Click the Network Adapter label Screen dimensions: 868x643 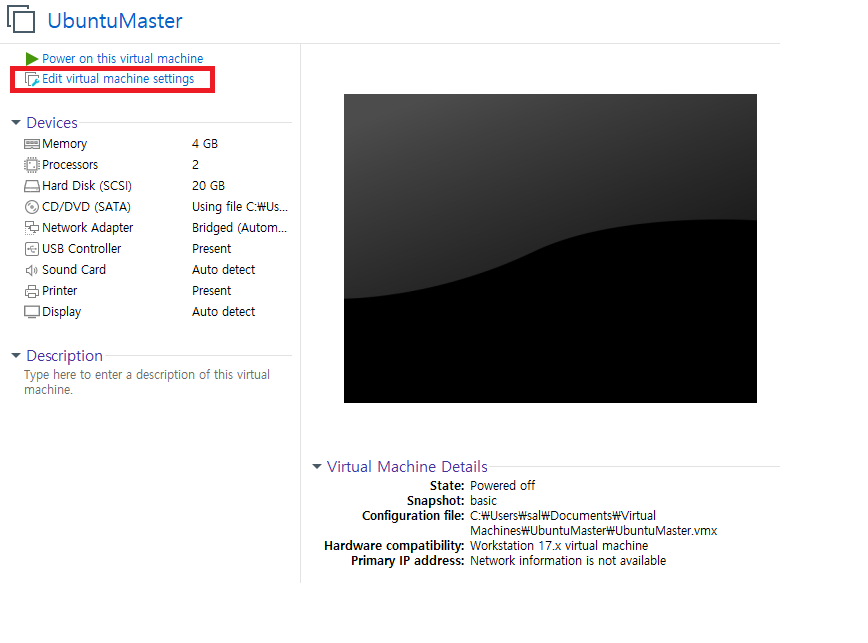[87, 228]
